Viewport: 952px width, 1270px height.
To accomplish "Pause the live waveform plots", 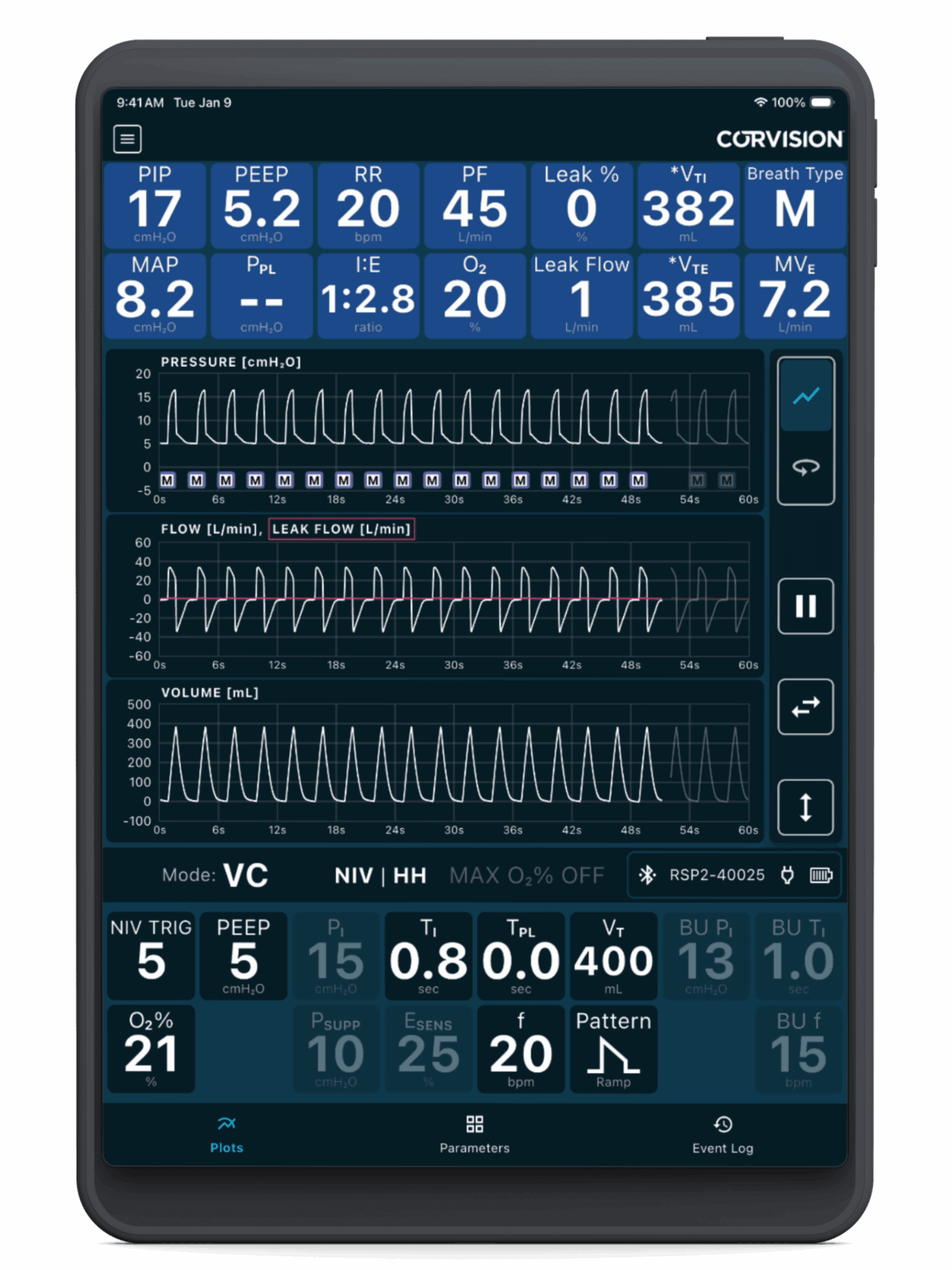I will pos(806,606).
